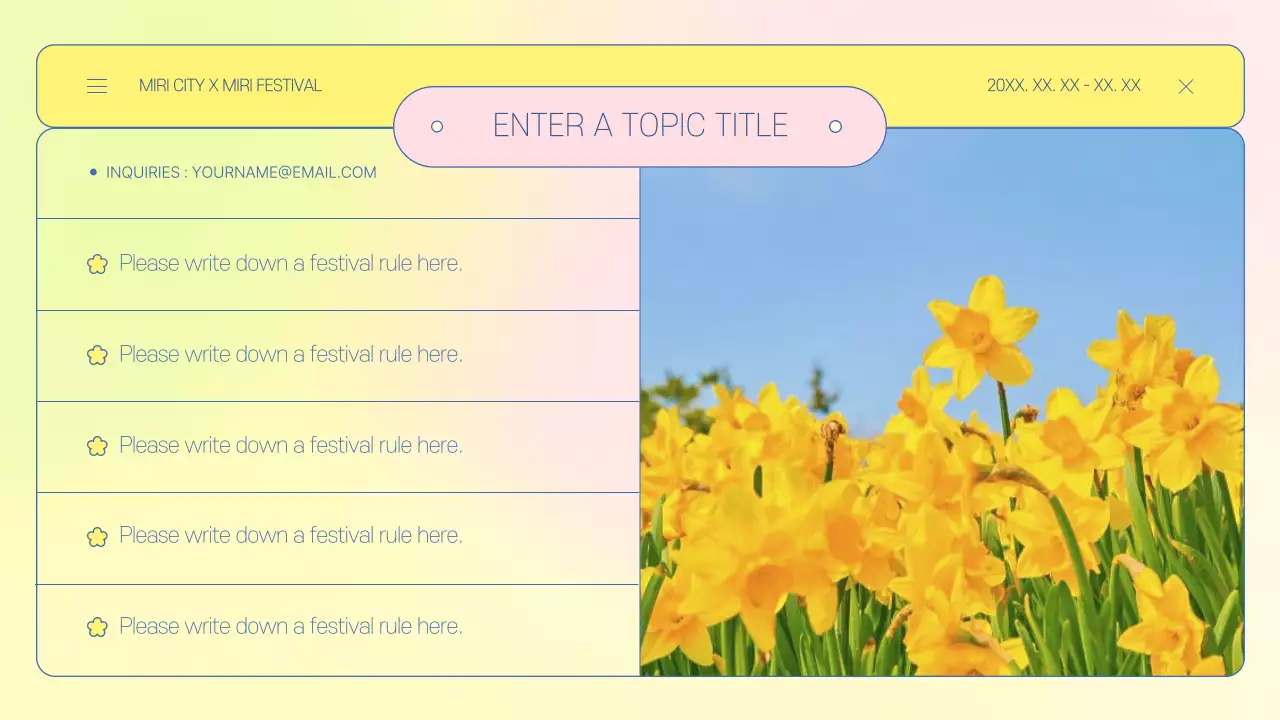Click the bullet dot before INQUIRIES
The height and width of the screenshot is (720, 1280).
point(94,172)
